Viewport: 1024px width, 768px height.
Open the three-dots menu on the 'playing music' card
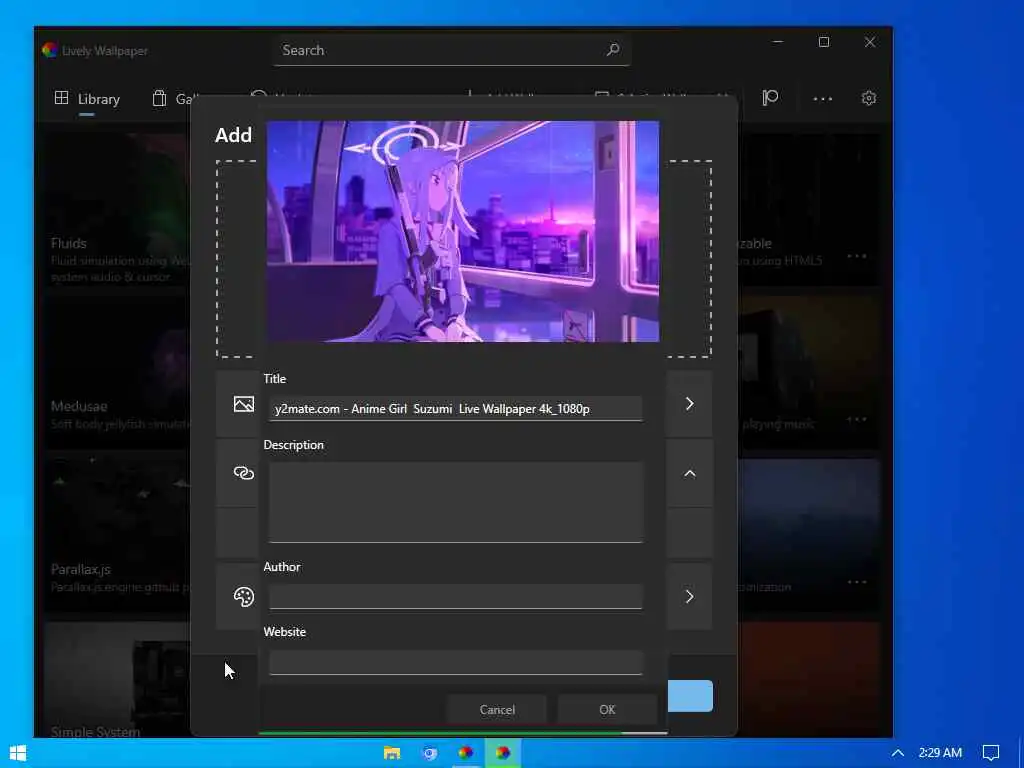(856, 419)
